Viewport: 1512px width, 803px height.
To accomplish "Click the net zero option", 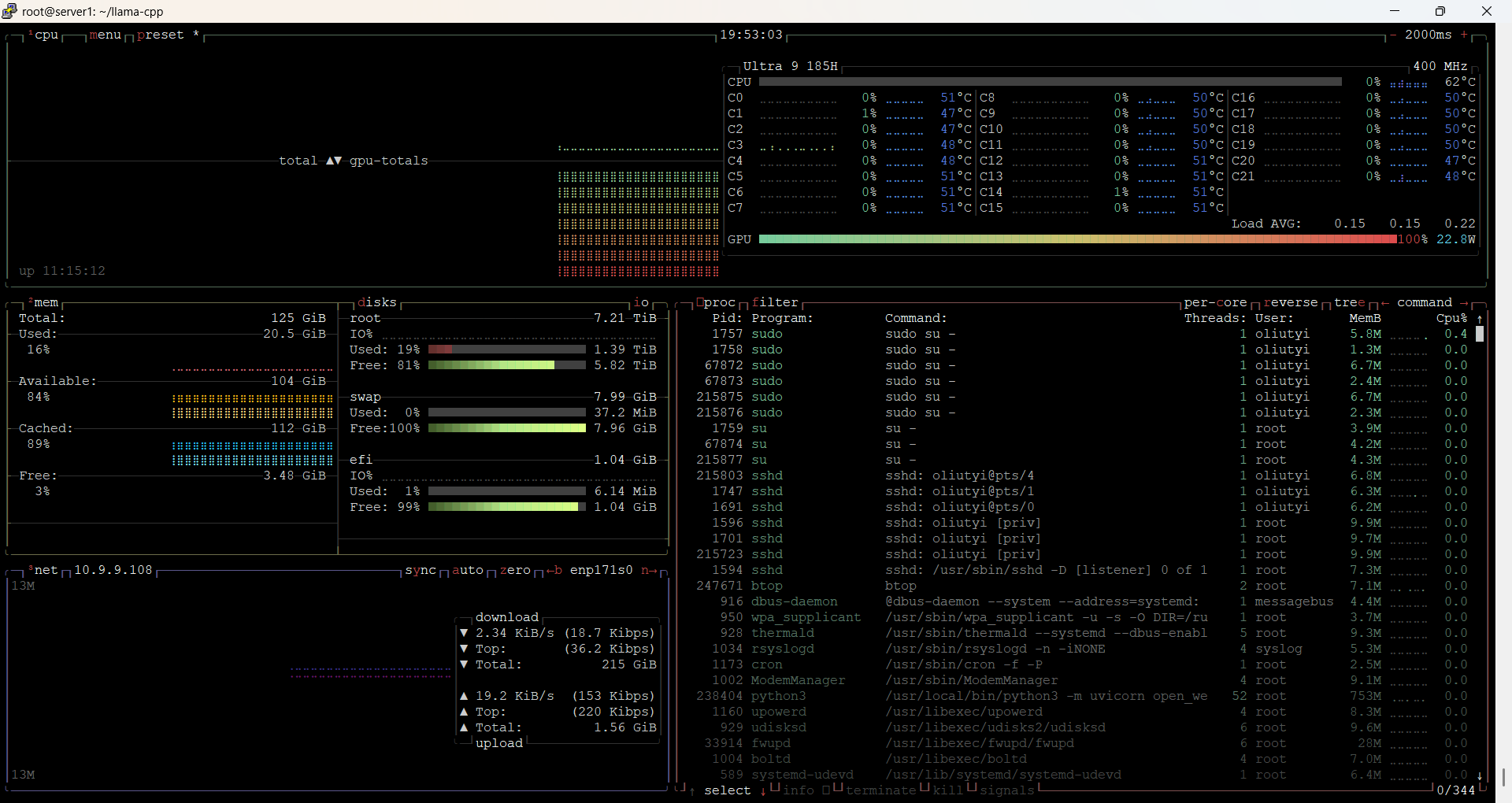I will (x=515, y=570).
